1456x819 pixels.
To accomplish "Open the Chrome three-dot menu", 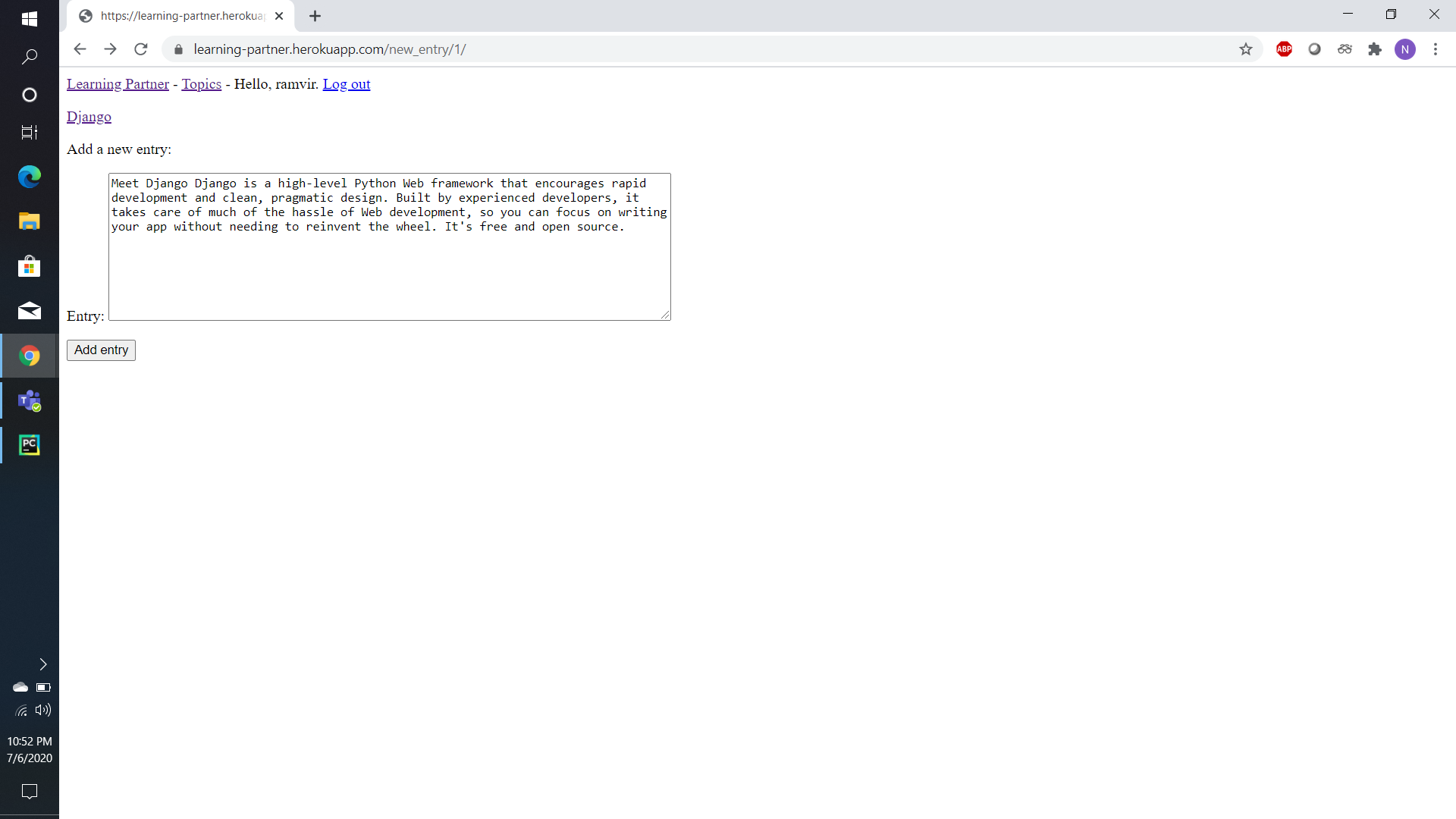I will 1436,49.
